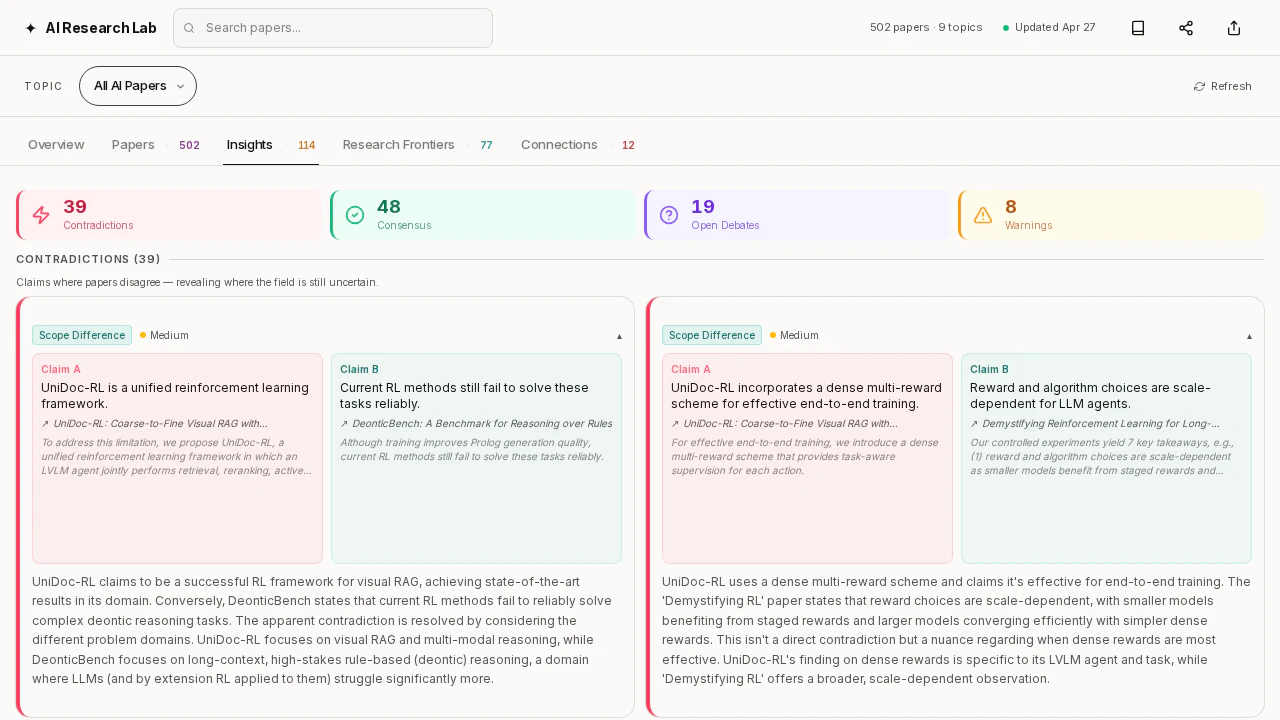Filter by 39 Contradictions card
Viewport: 1280px width, 720px height.
[x=169, y=215]
